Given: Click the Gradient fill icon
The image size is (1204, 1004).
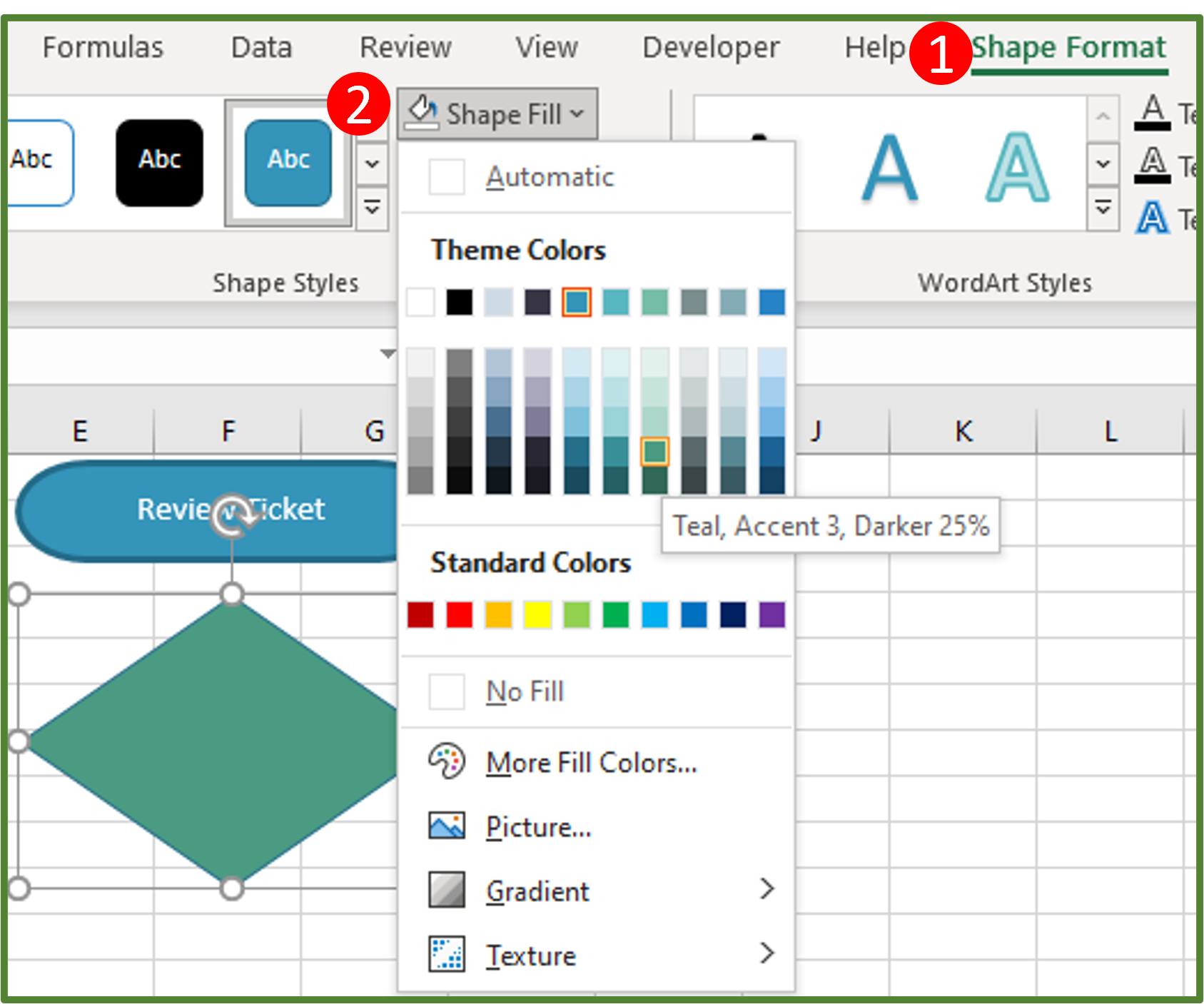Looking at the screenshot, I should pos(447,890).
